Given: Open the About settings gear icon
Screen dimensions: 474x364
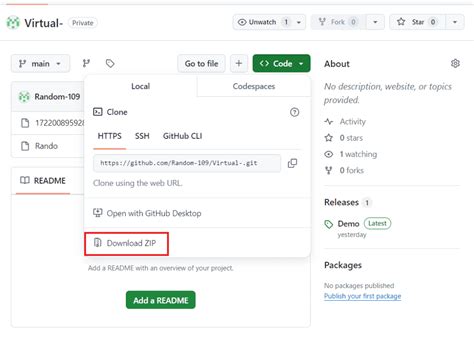Looking at the screenshot, I should 455,63.
